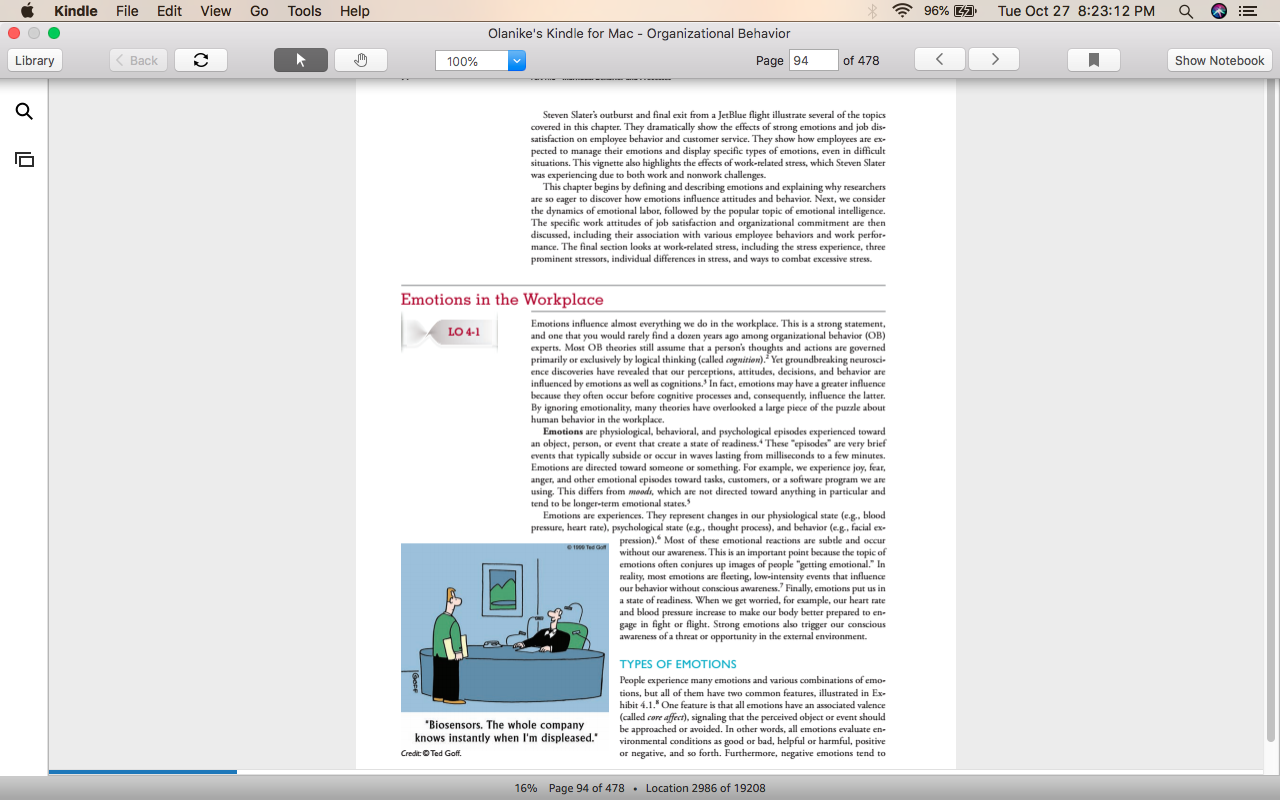
Task: Click the sync refresh icon button
Action: click(x=201, y=60)
